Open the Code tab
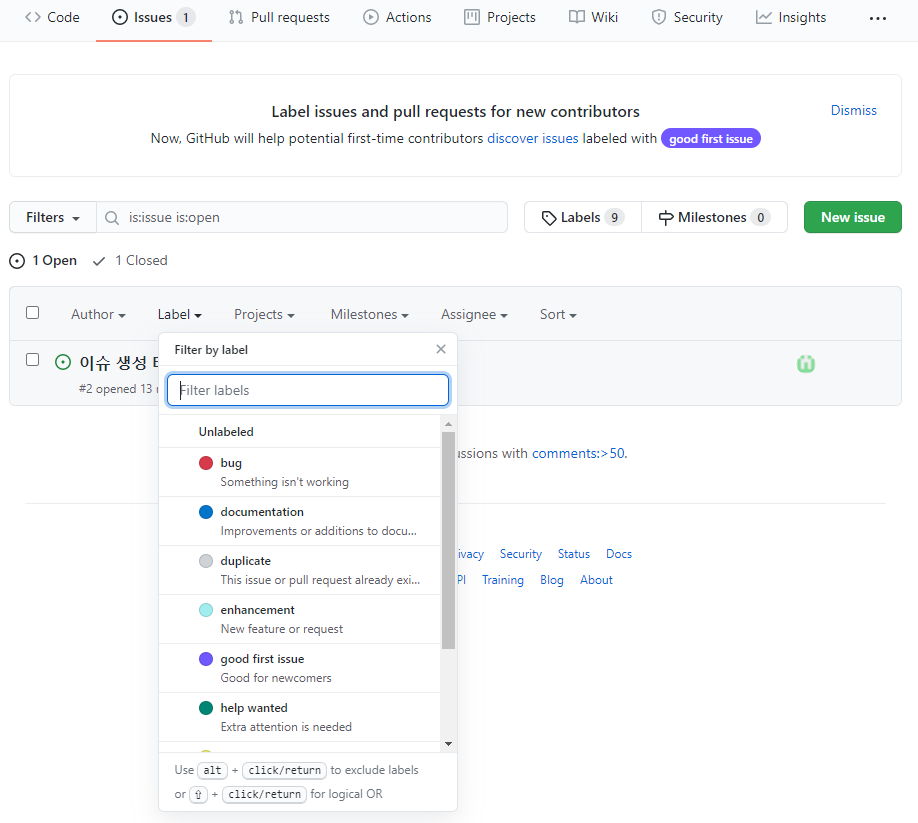The image size is (918, 823). [52, 18]
